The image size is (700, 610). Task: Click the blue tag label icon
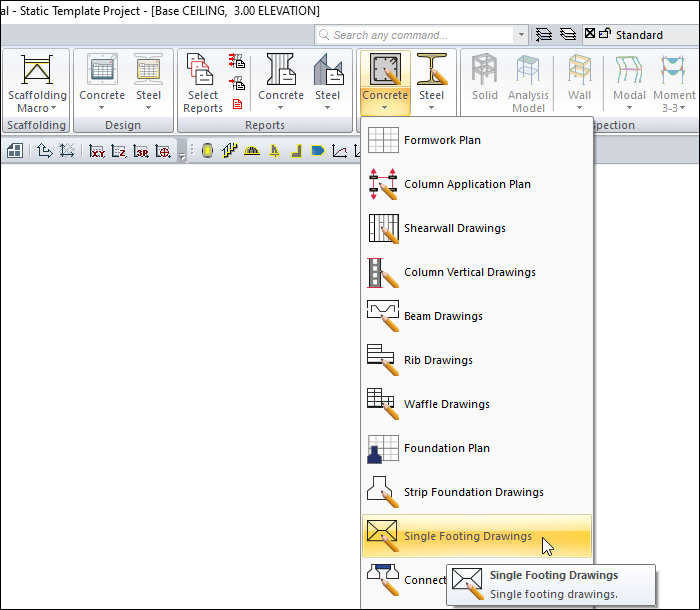click(x=318, y=151)
